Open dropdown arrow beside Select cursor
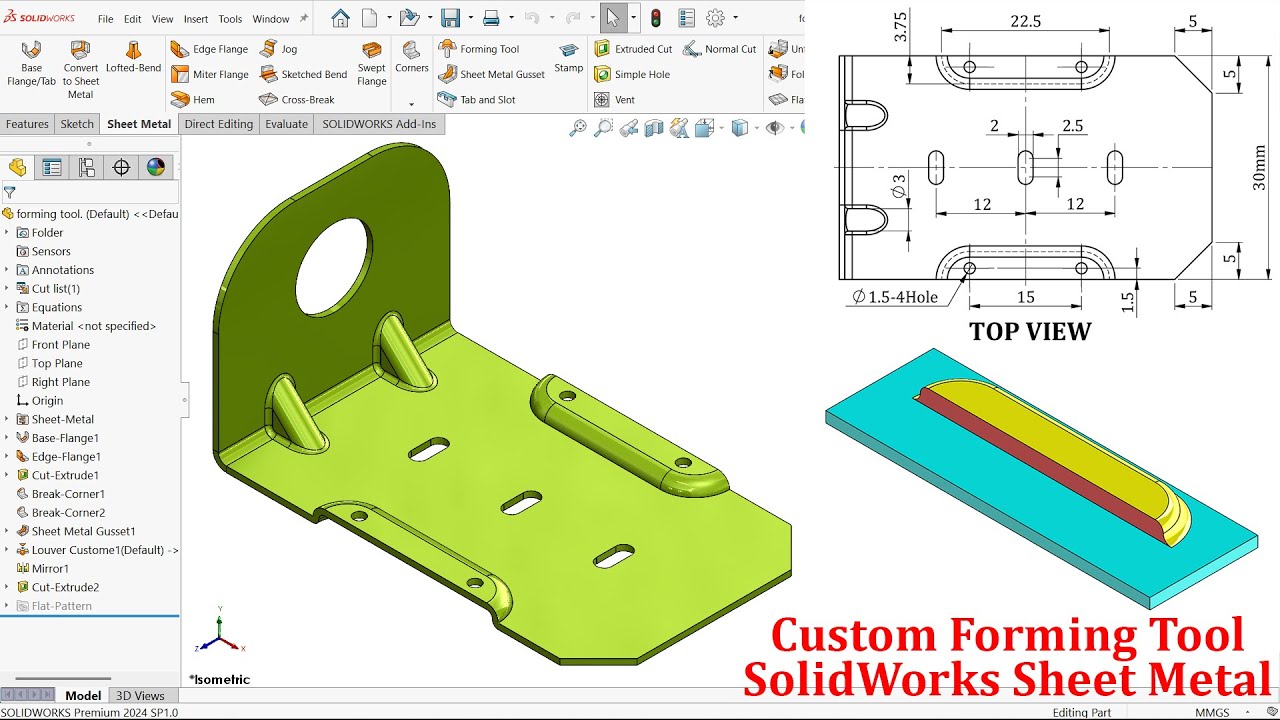 point(634,18)
